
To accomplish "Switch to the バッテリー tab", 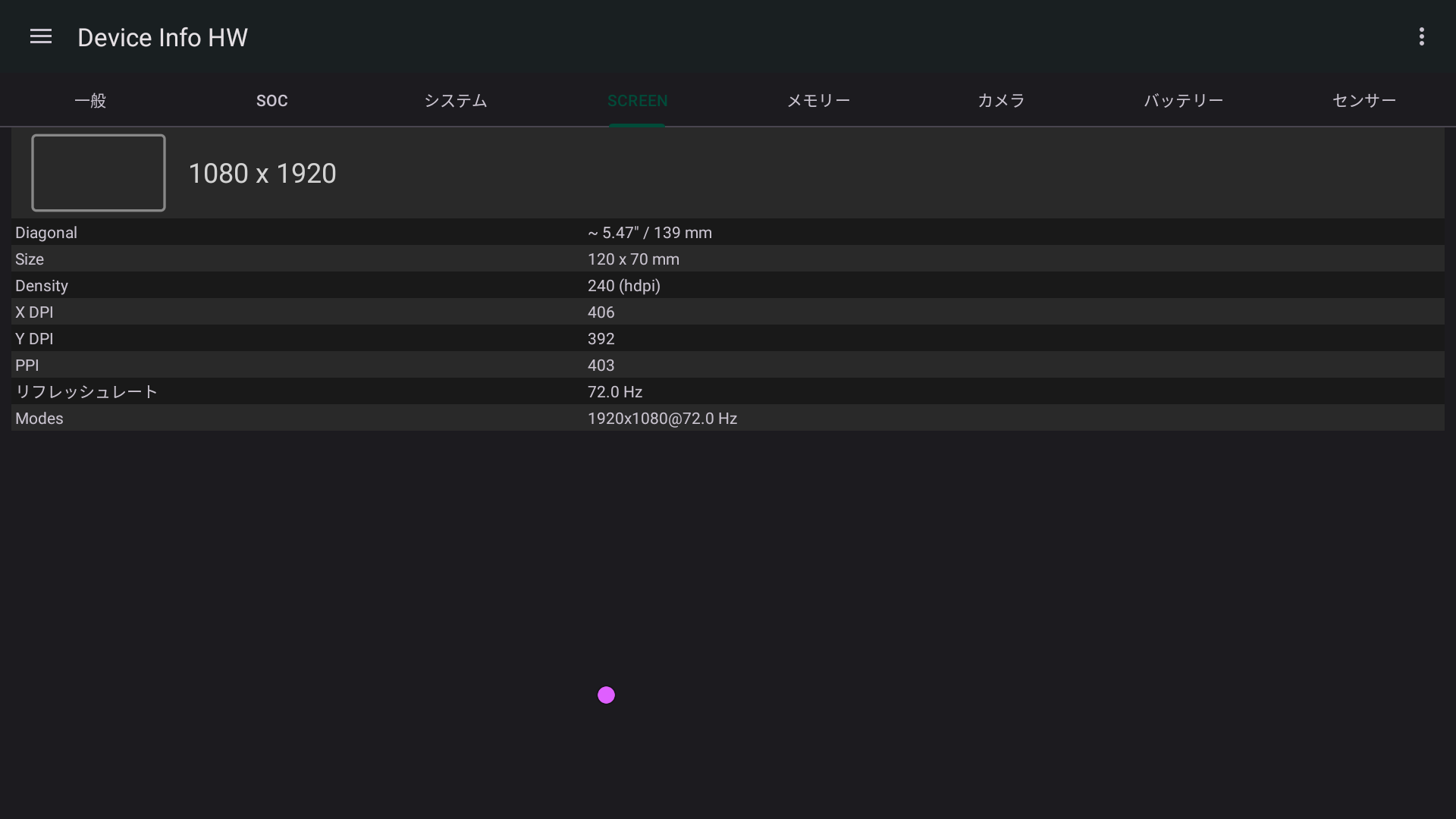I will coord(1183,100).
